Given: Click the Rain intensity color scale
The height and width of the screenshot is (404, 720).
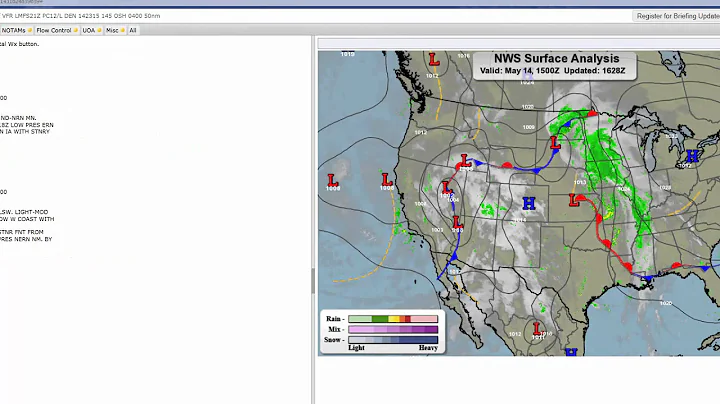Looking at the screenshot, I should point(393,319).
